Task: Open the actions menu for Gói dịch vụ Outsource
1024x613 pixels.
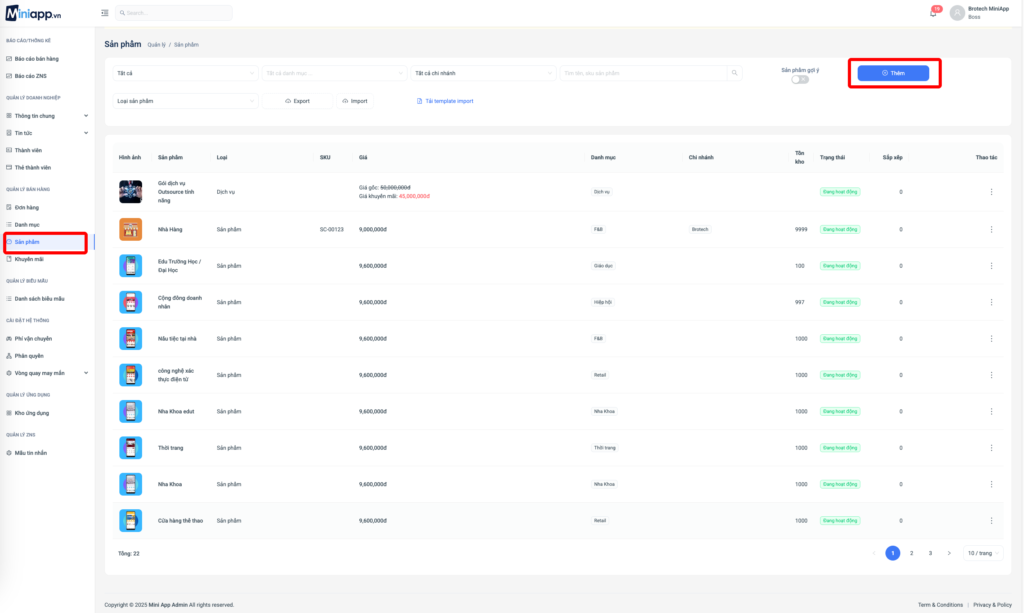Action: tap(991, 192)
